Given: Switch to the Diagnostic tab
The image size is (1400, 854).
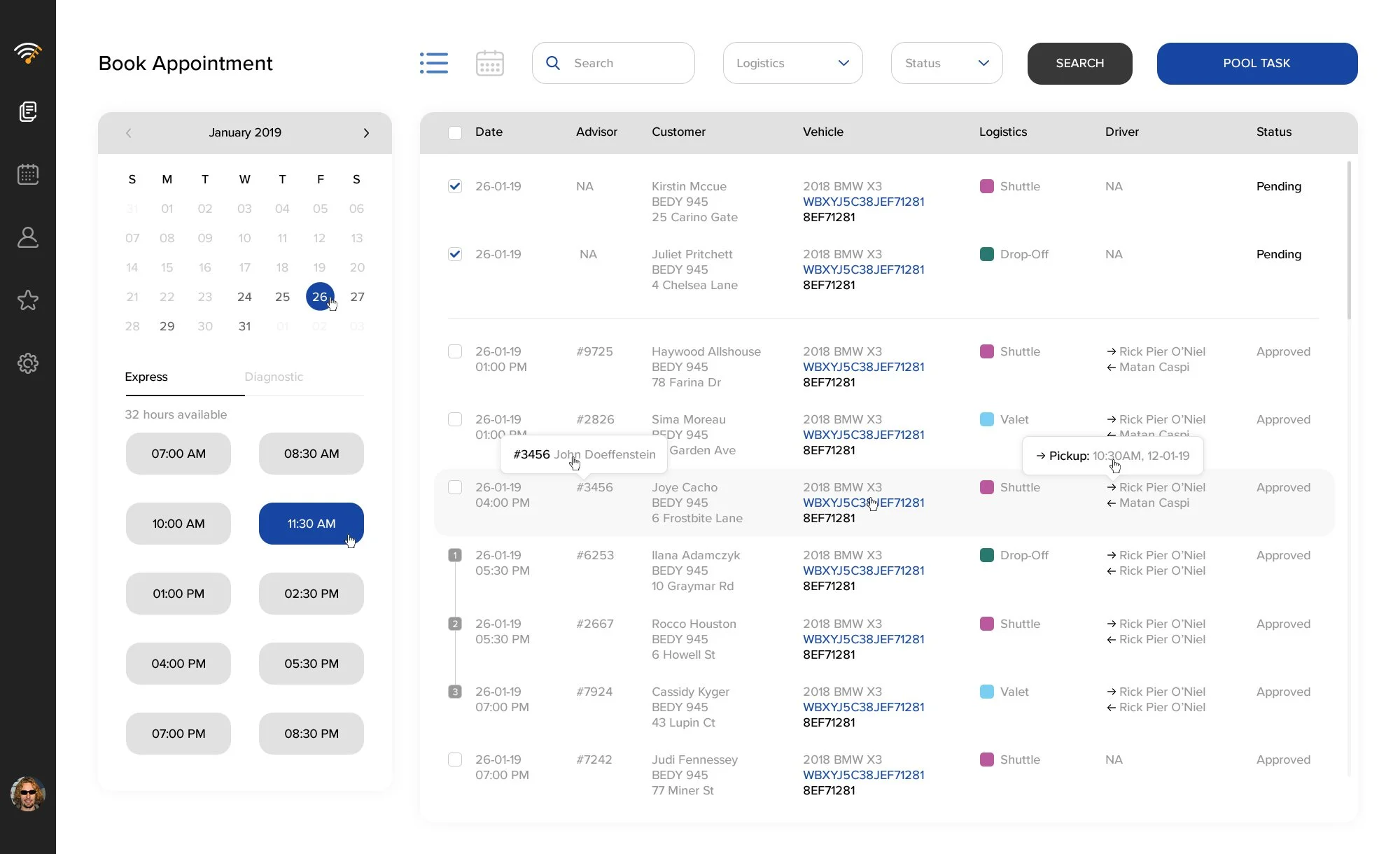Looking at the screenshot, I should [x=274, y=377].
